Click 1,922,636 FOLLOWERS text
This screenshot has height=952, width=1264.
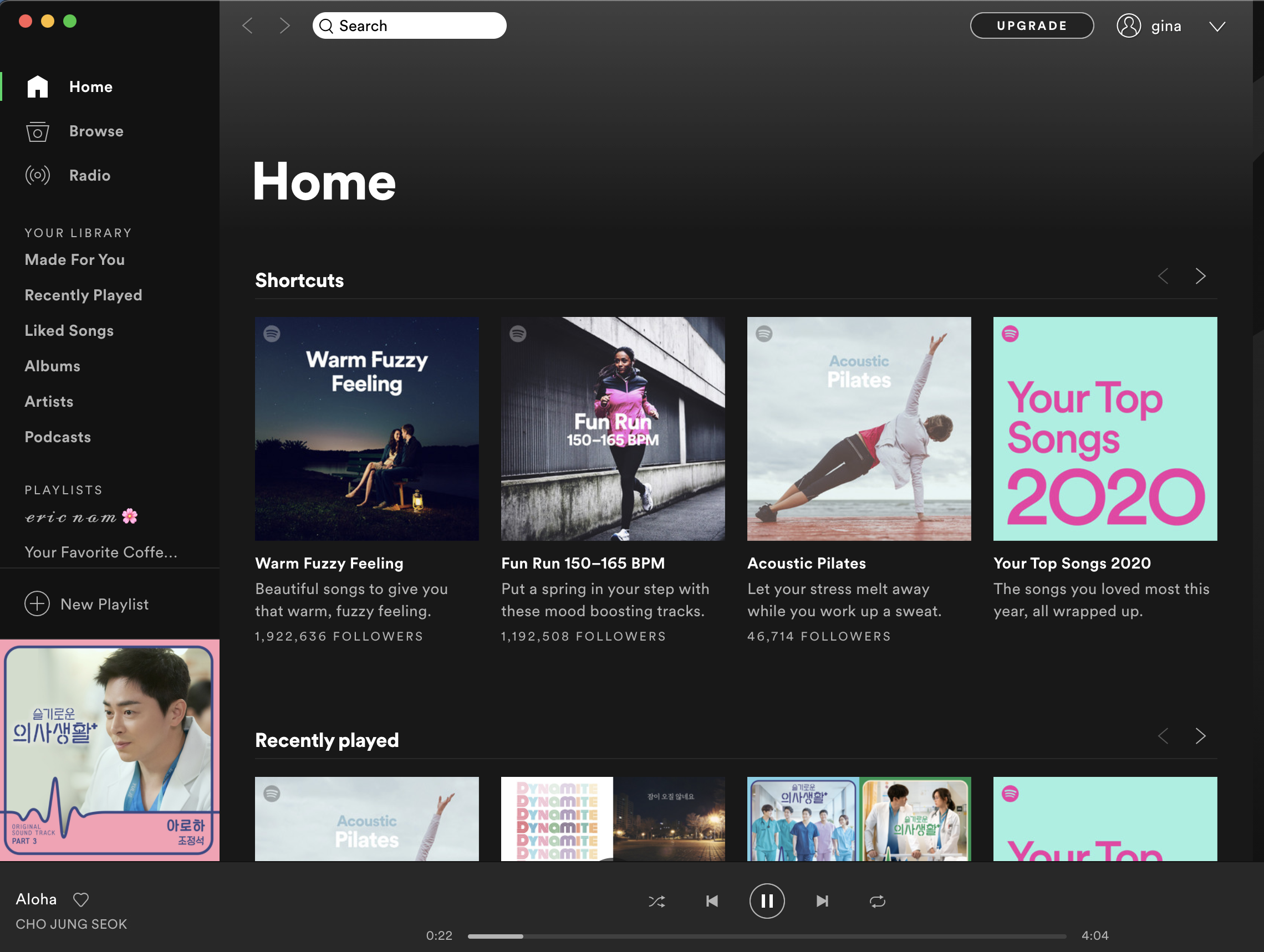pyautogui.click(x=339, y=636)
